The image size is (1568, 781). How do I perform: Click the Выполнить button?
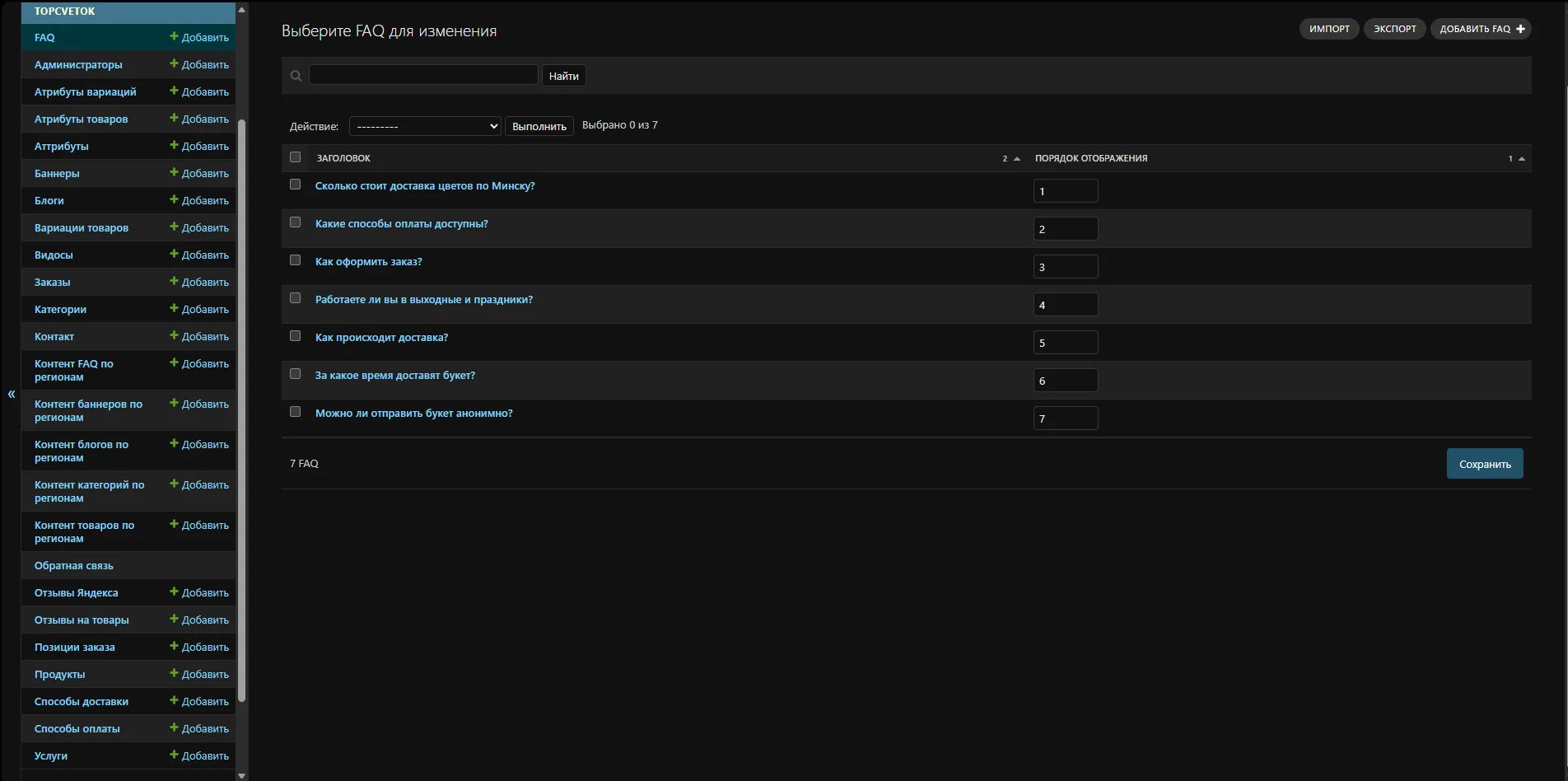coord(539,126)
